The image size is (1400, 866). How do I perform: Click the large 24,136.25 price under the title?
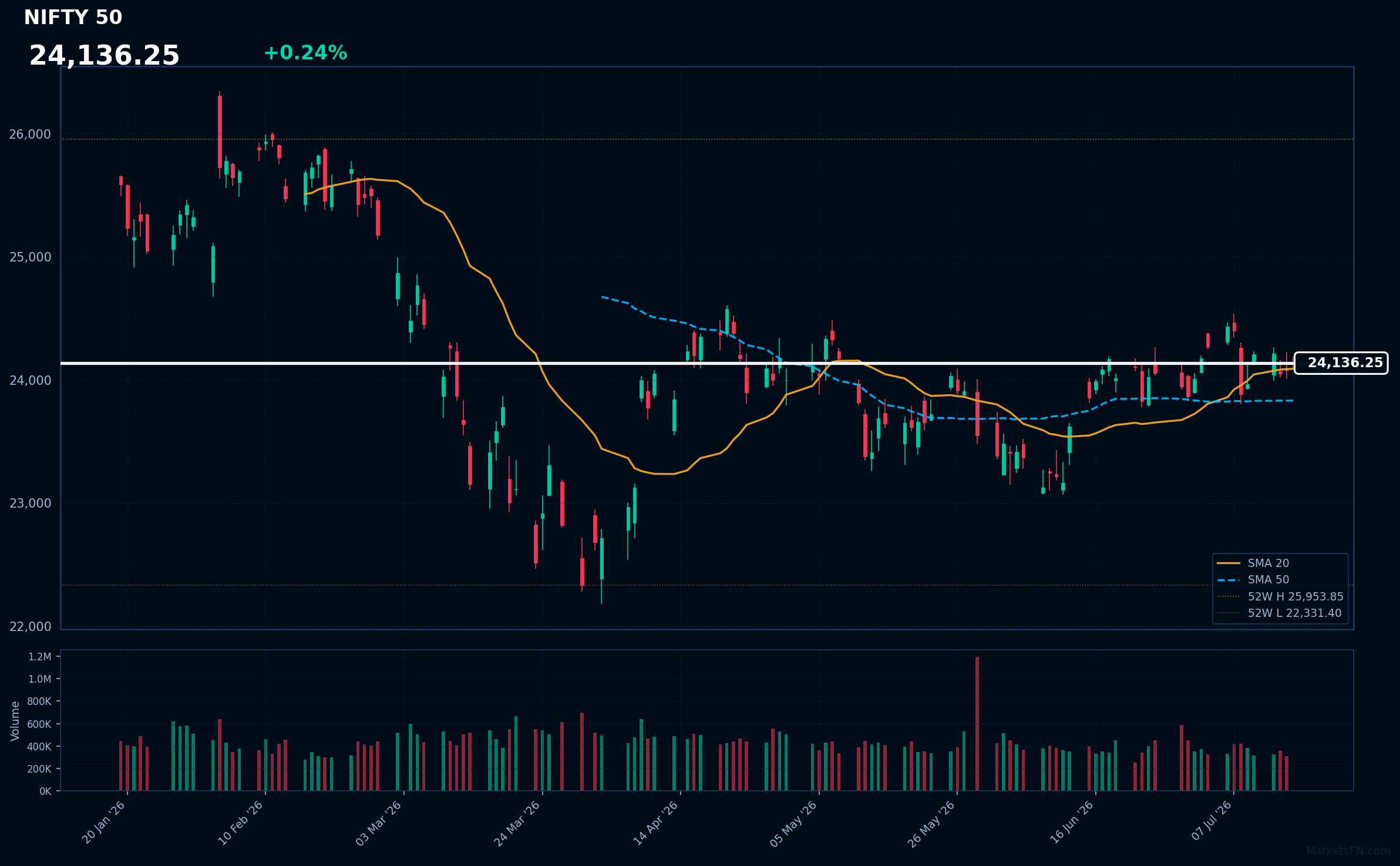click(105, 56)
